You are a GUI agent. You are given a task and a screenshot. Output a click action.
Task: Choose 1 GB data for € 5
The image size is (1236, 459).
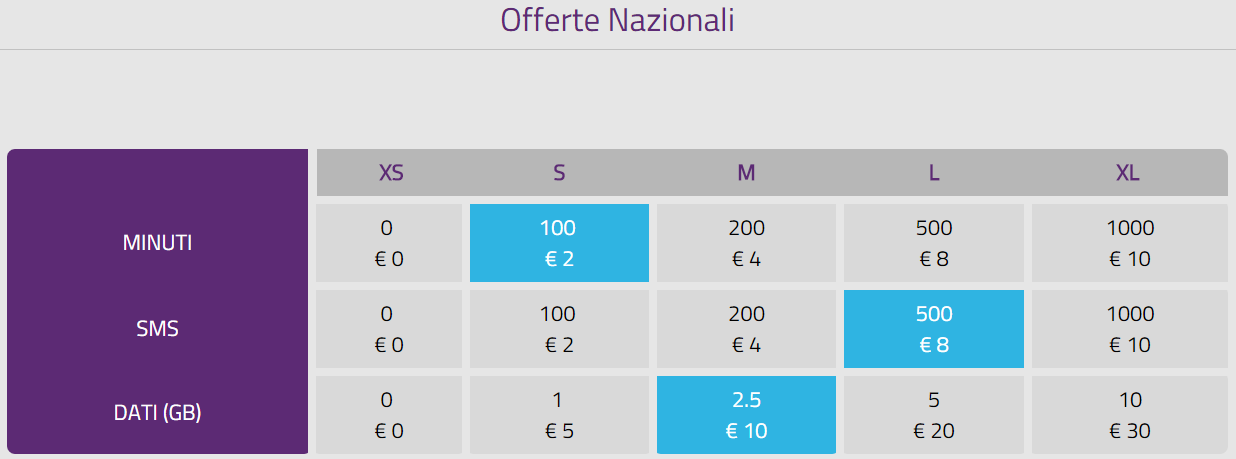(x=559, y=415)
